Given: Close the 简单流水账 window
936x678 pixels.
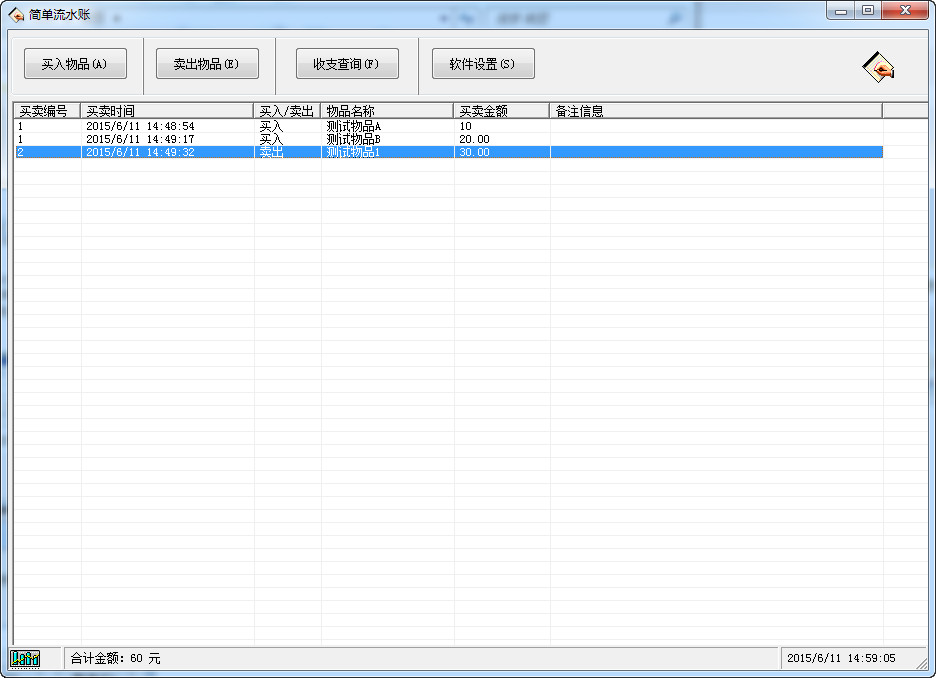Looking at the screenshot, I should click(905, 11).
